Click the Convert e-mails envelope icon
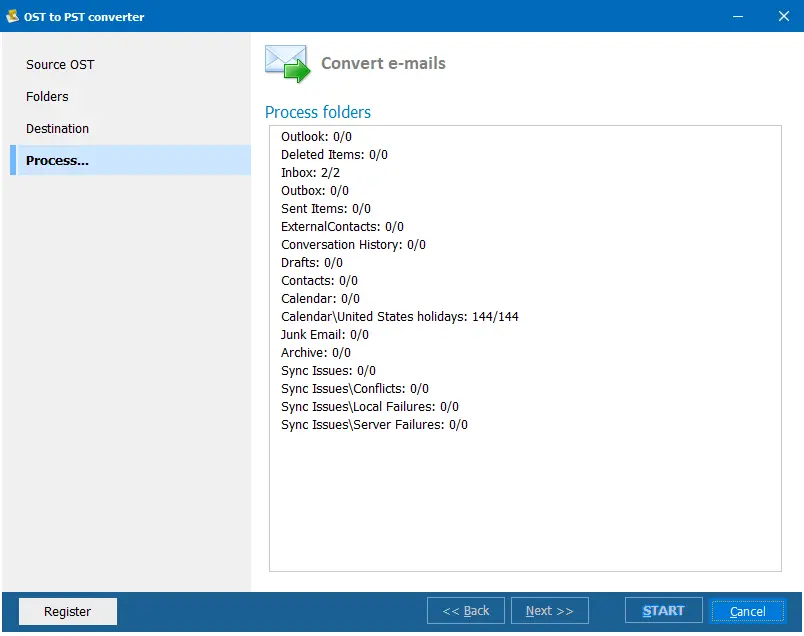 click(287, 63)
